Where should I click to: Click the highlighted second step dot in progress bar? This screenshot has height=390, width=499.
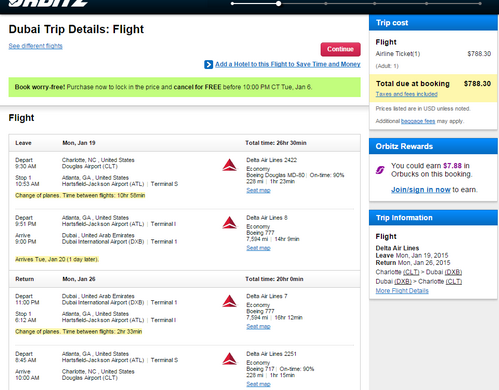[x=278, y=4]
